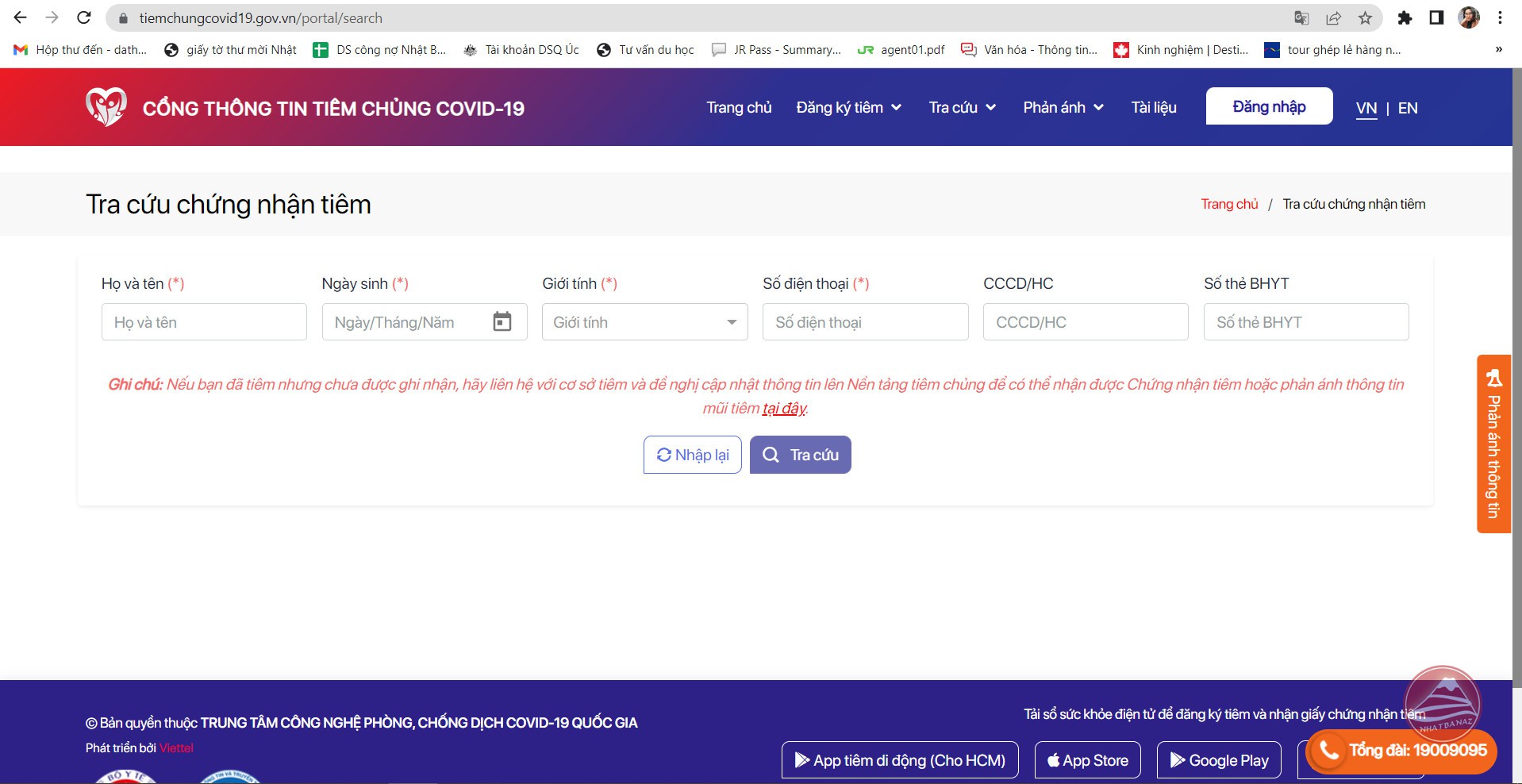This screenshot has width=1522, height=784.
Task: Click the browser reload page icon
Action: click(x=84, y=17)
